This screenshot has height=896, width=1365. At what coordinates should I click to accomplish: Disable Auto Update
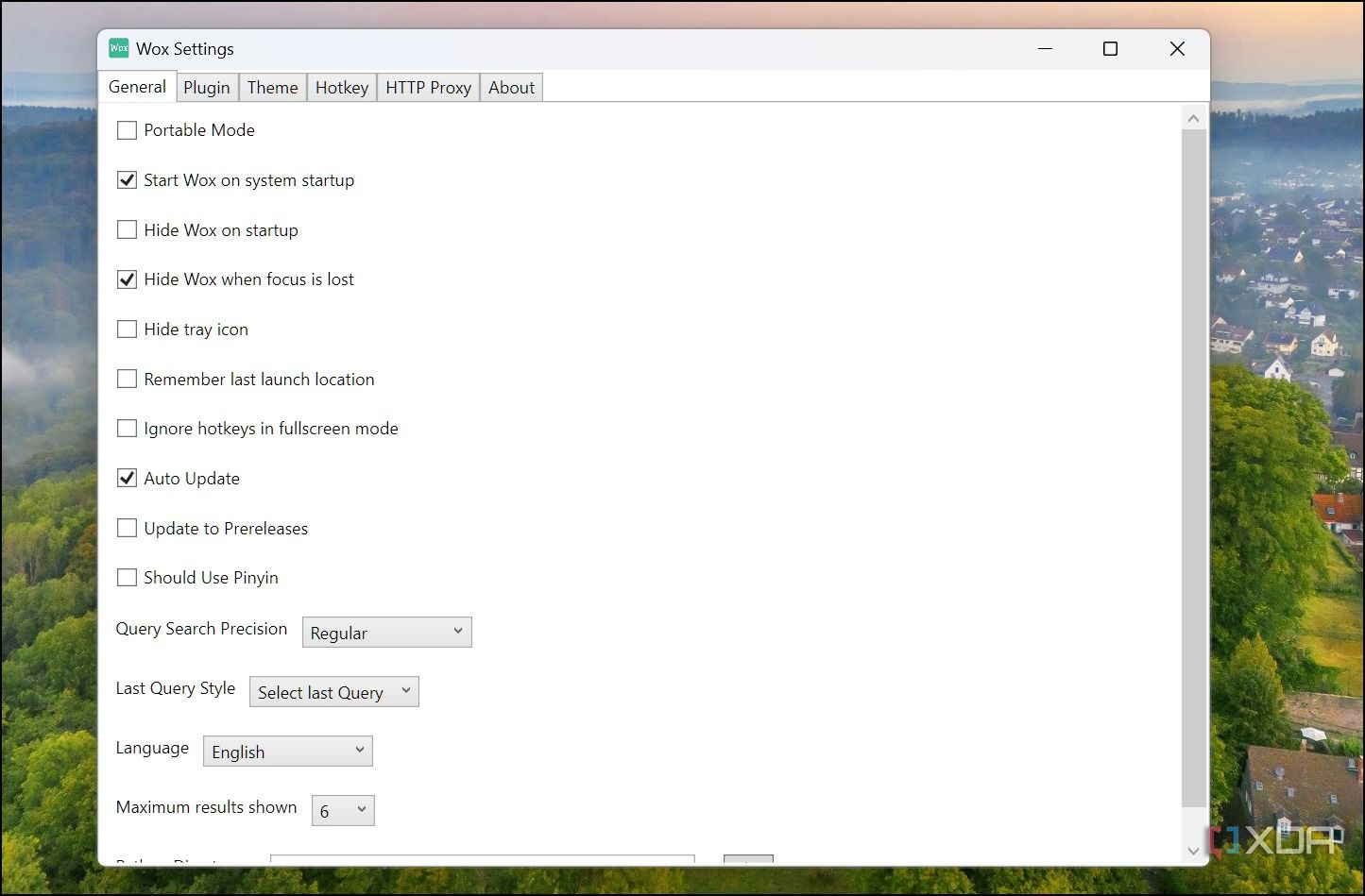pos(127,478)
